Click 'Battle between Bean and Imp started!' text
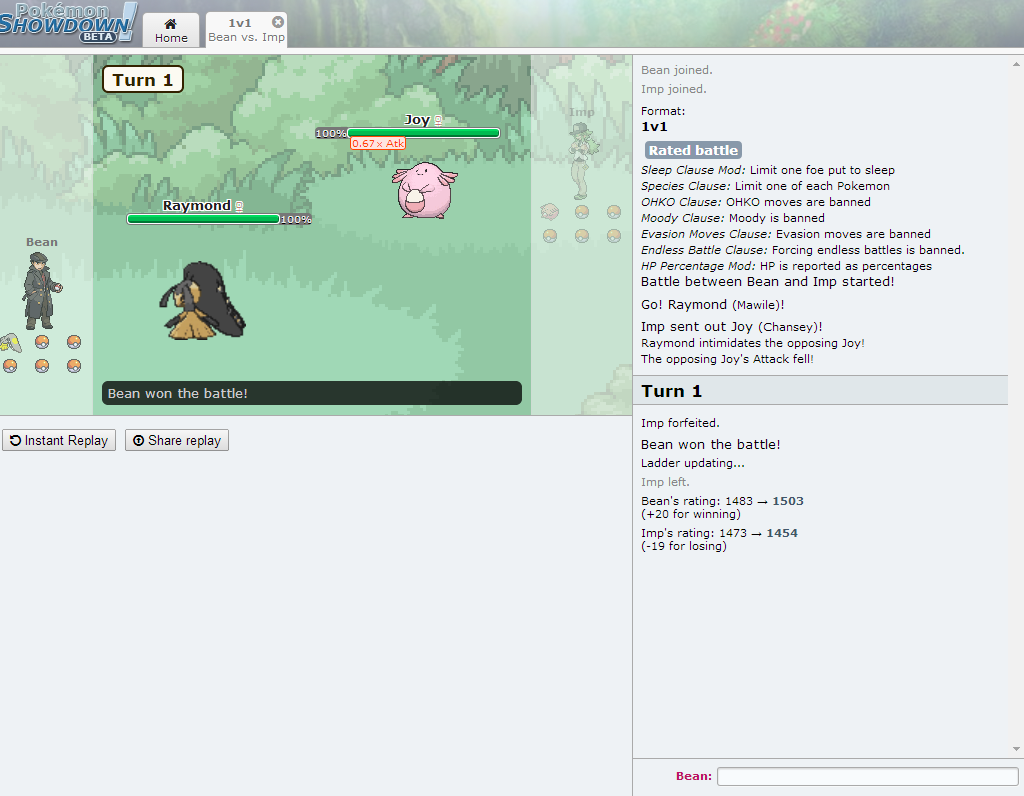The image size is (1024, 796). tap(767, 281)
